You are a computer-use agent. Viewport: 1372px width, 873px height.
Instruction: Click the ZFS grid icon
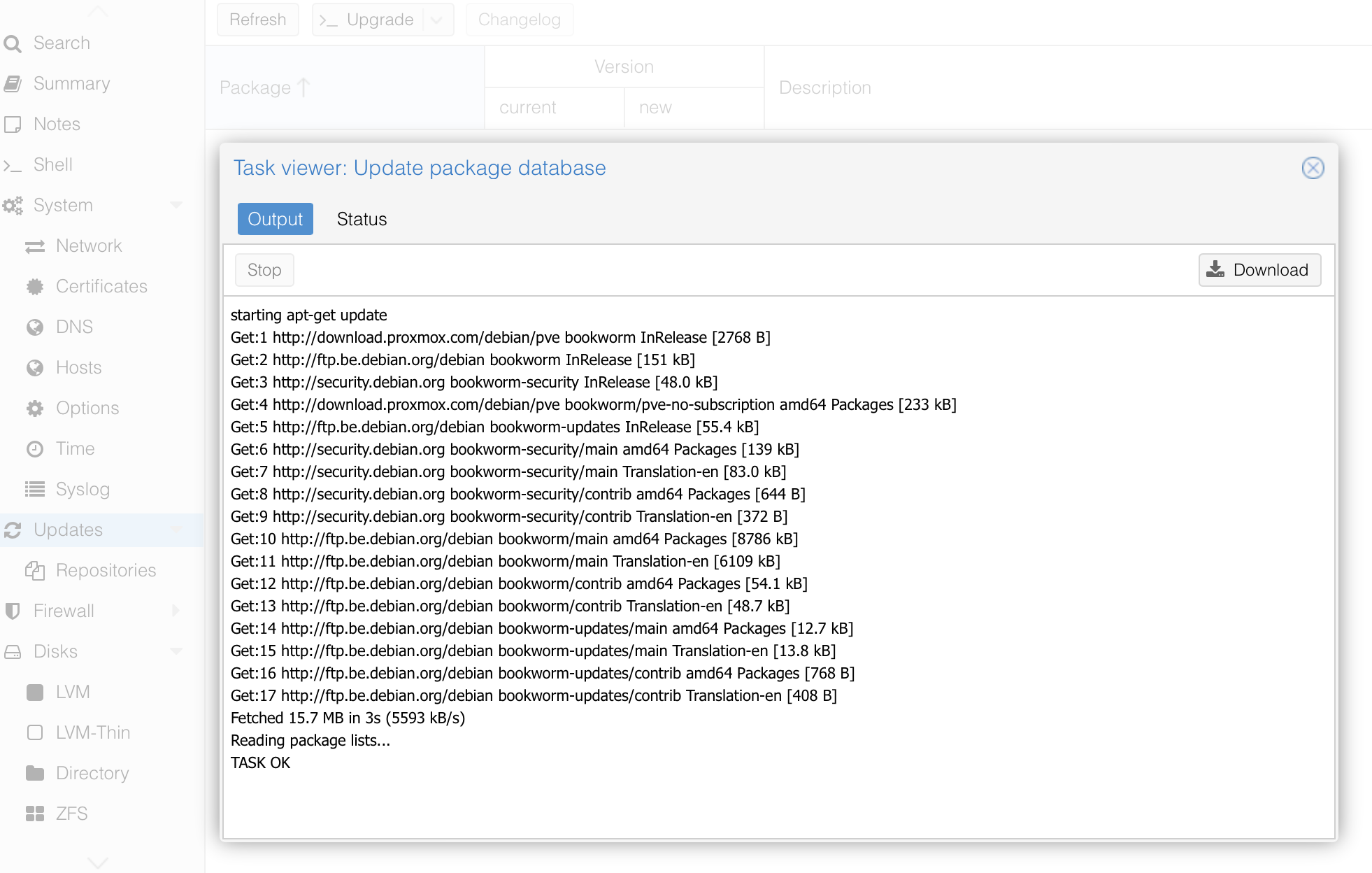click(x=35, y=814)
